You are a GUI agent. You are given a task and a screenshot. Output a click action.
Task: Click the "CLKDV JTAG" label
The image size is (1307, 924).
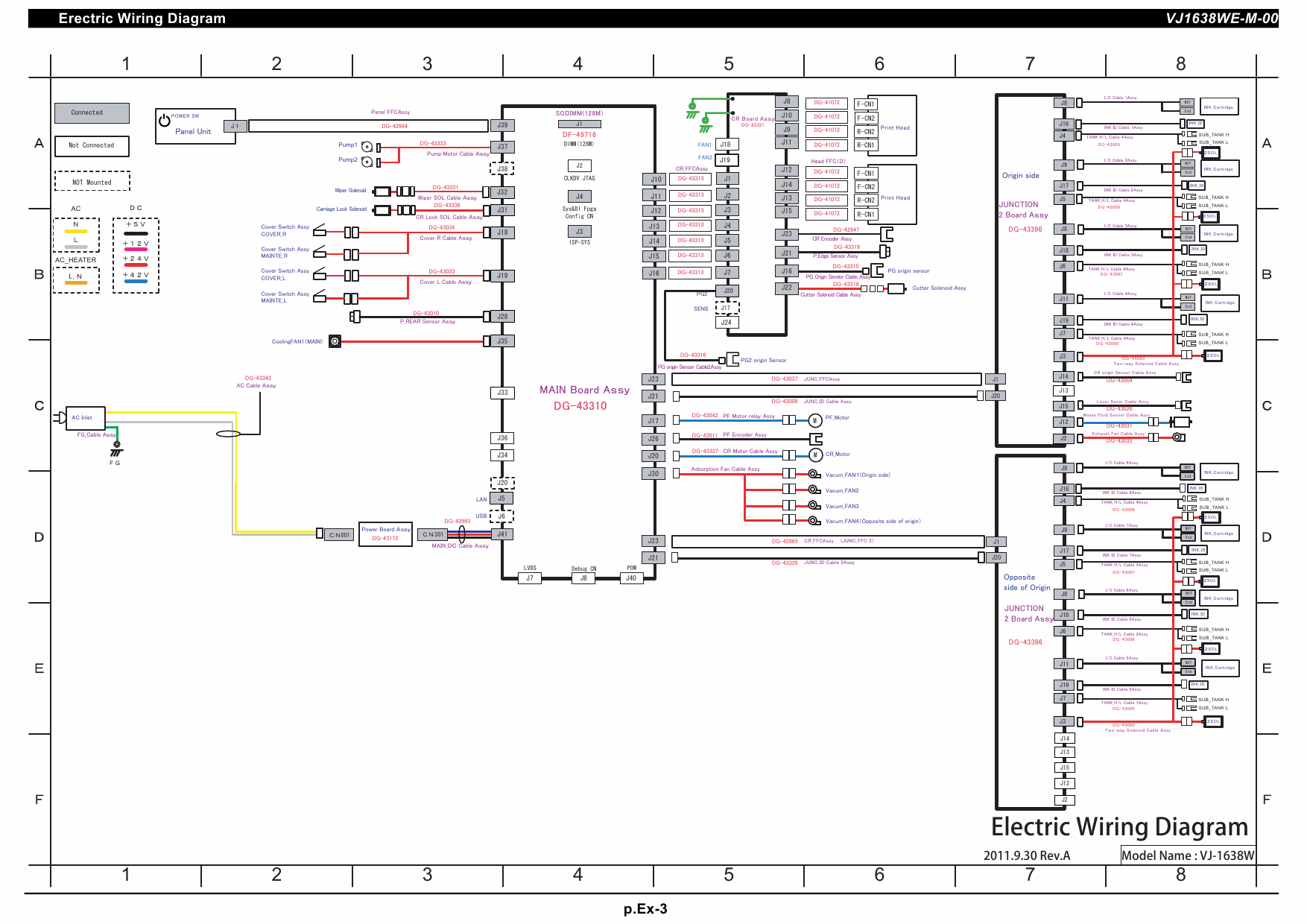point(579,179)
